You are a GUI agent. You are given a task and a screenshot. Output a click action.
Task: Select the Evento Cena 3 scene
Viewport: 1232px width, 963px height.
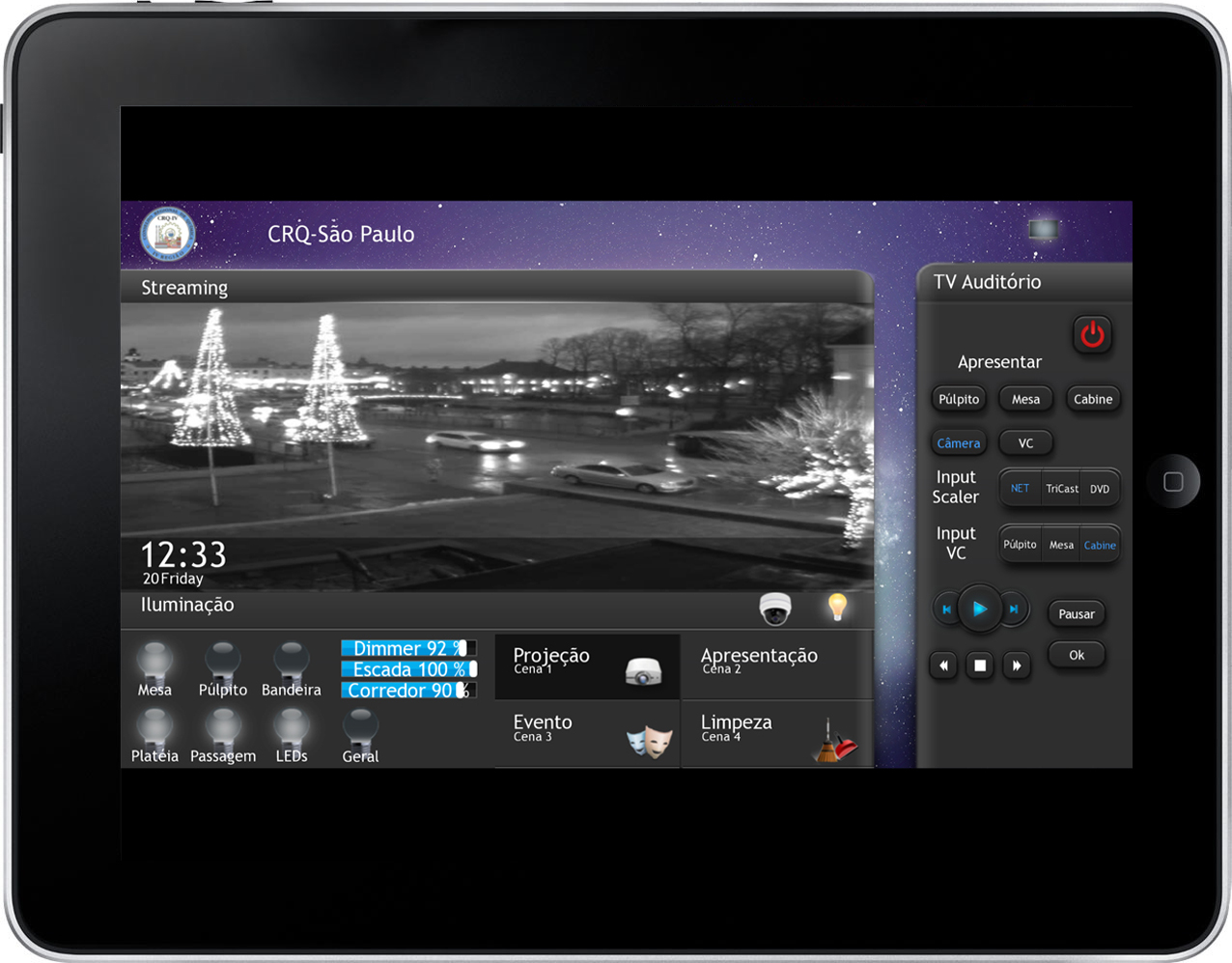587,734
